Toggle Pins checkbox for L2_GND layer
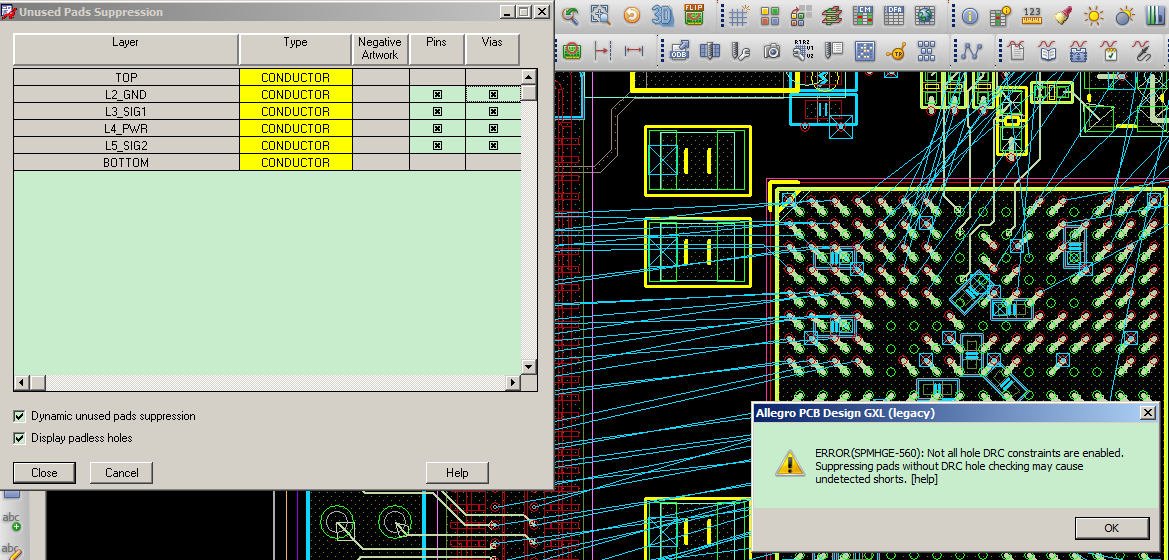 click(437, 95)
